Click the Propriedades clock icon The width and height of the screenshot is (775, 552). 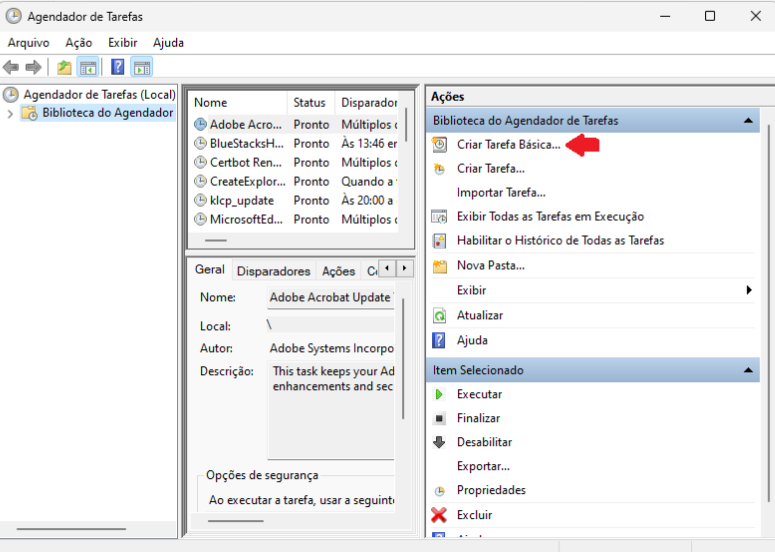439,491
